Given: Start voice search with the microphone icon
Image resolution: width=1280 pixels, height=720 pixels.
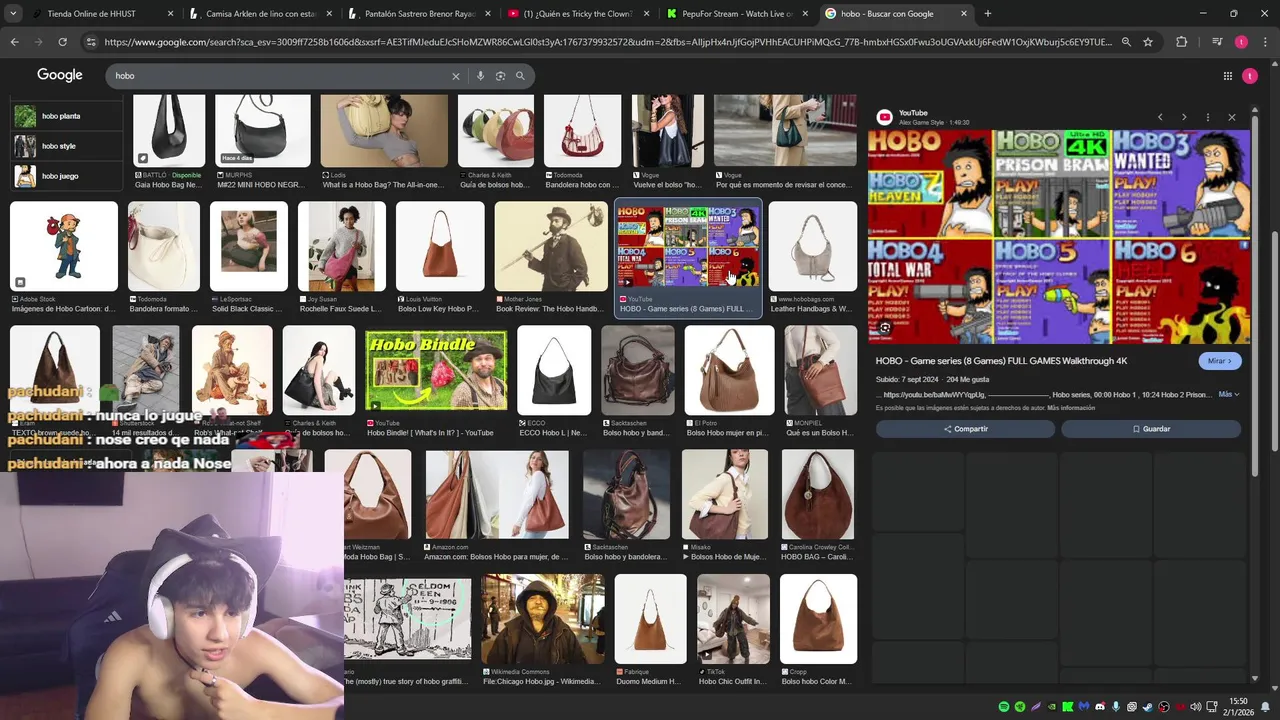Looking at the screenshot, I should [x=480, y=76].
